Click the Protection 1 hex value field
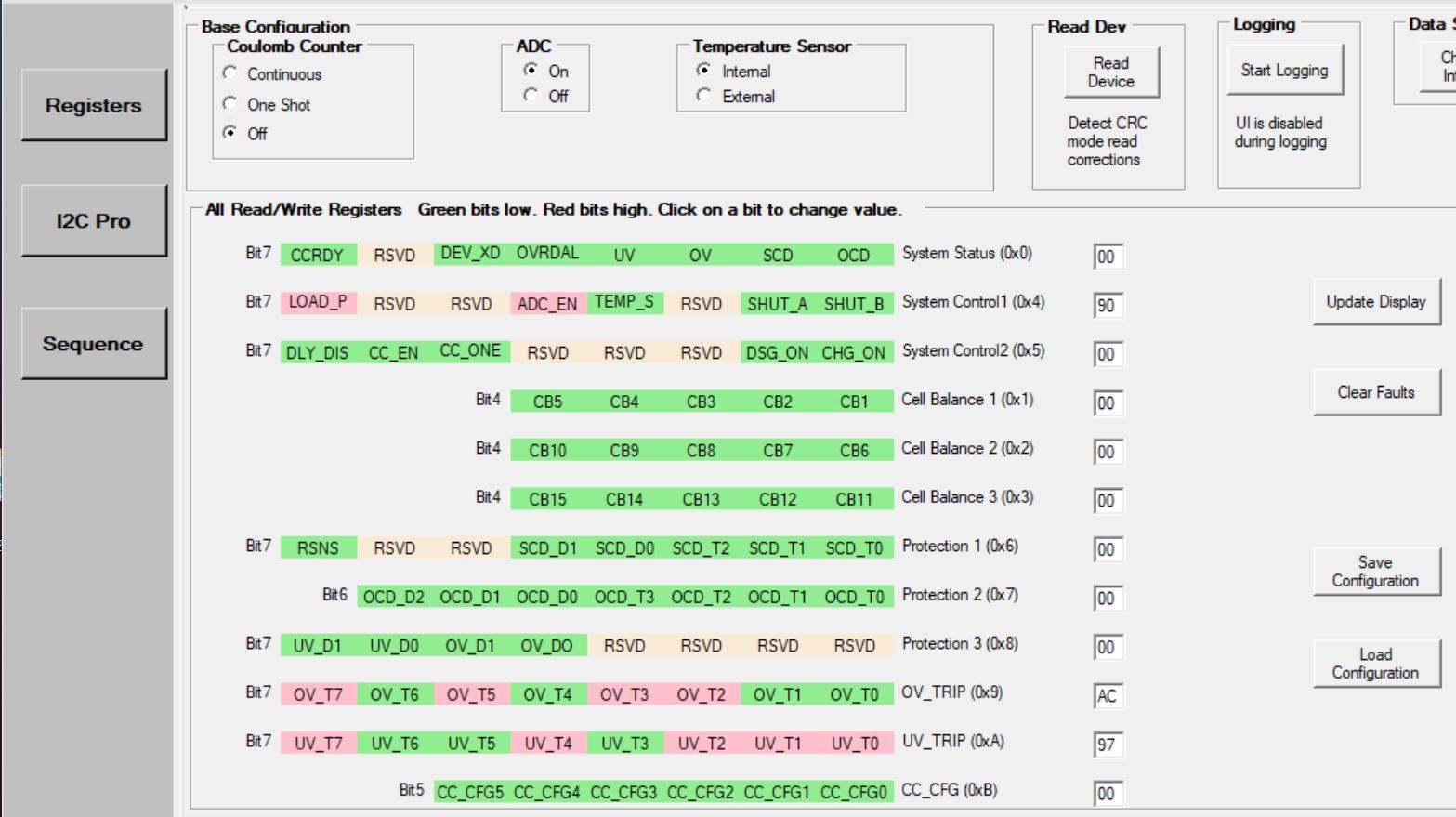 coord(1108,549)
